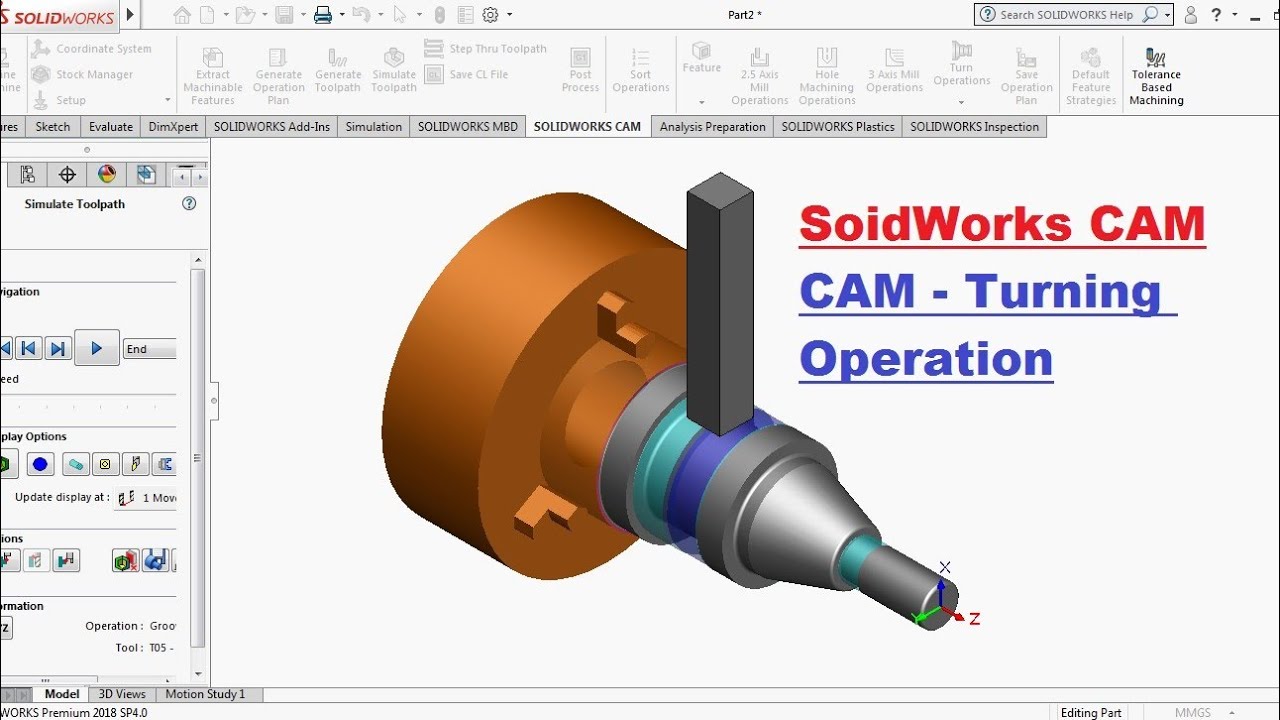Open Update display at dropdown
This screenshot has width=1280, height=720.
pos(145,497)
